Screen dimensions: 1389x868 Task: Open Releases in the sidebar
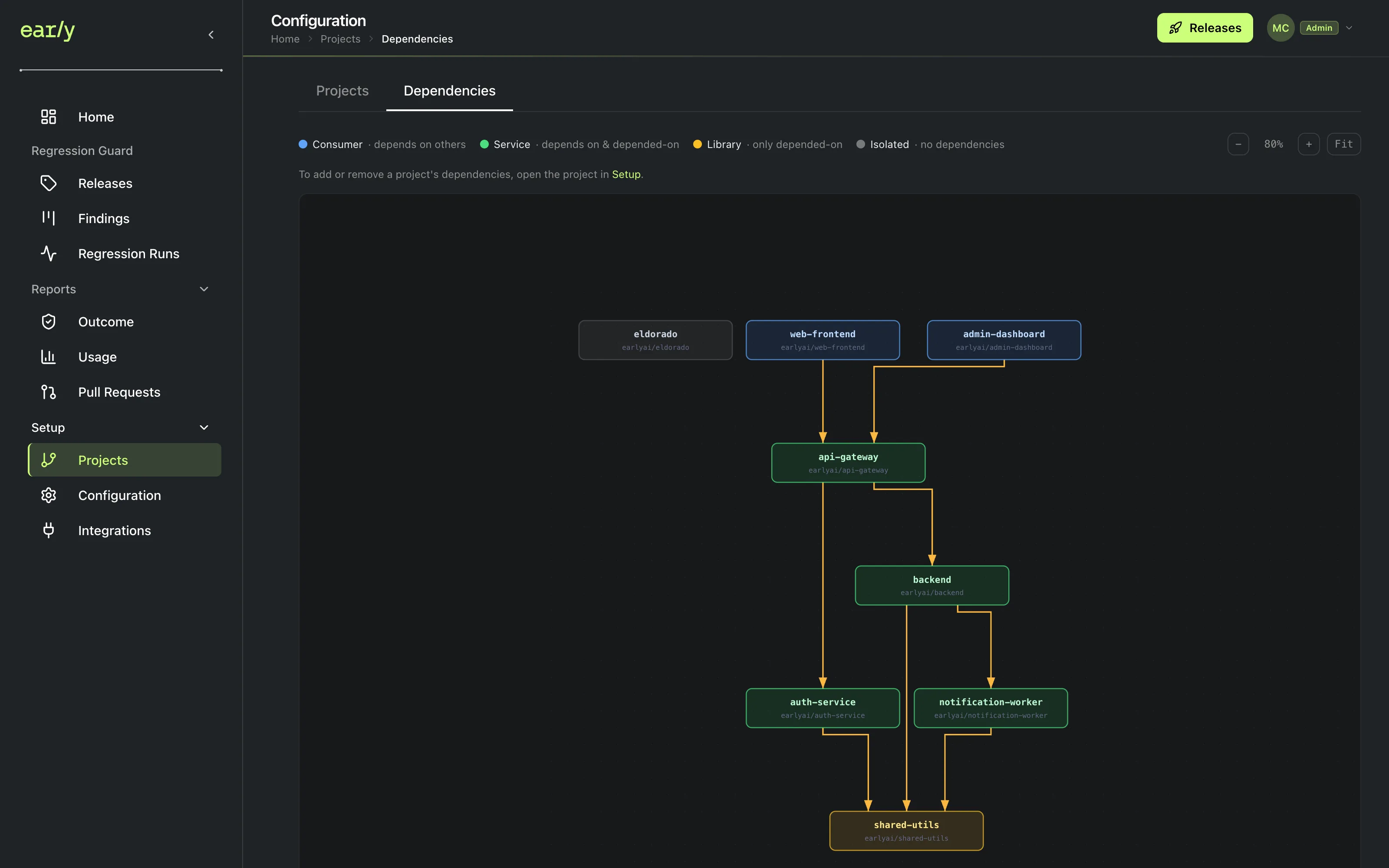tap(125, 184)
